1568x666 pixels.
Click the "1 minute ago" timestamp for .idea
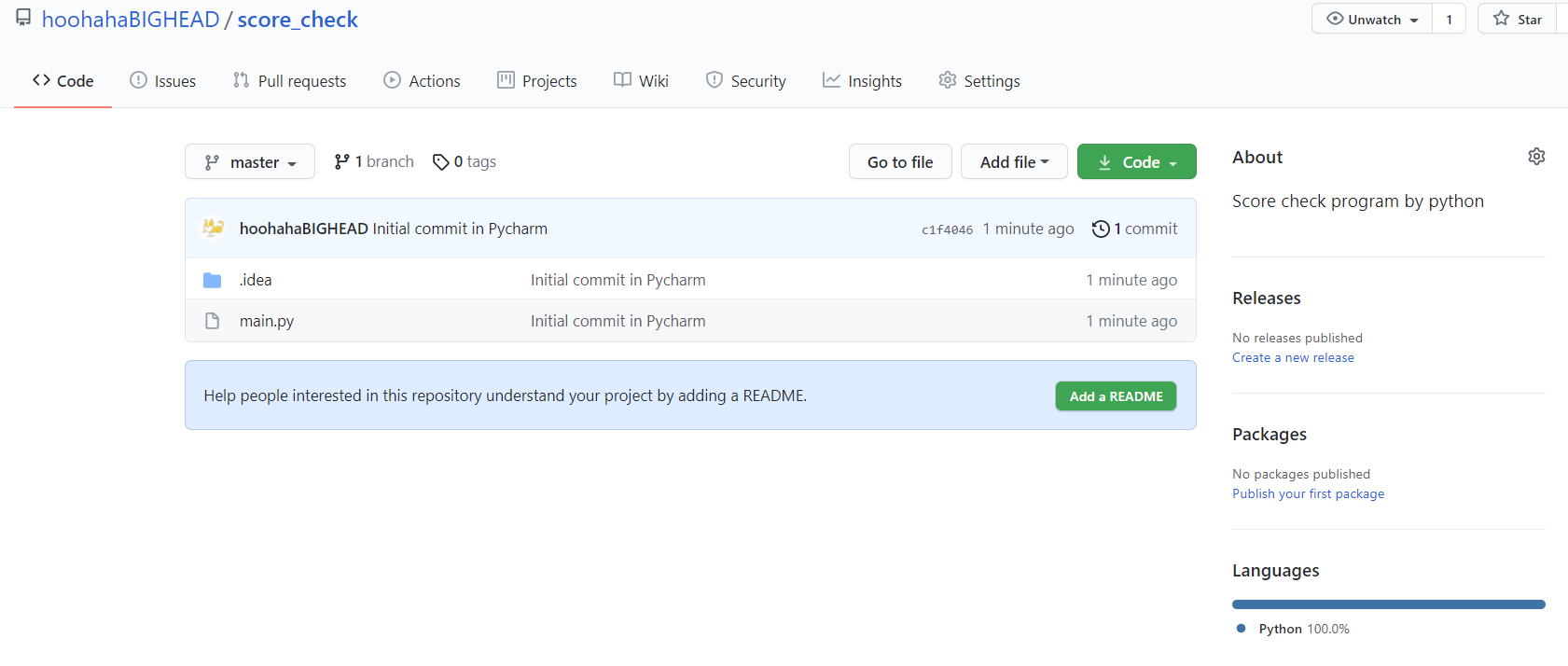[1131, 280]
